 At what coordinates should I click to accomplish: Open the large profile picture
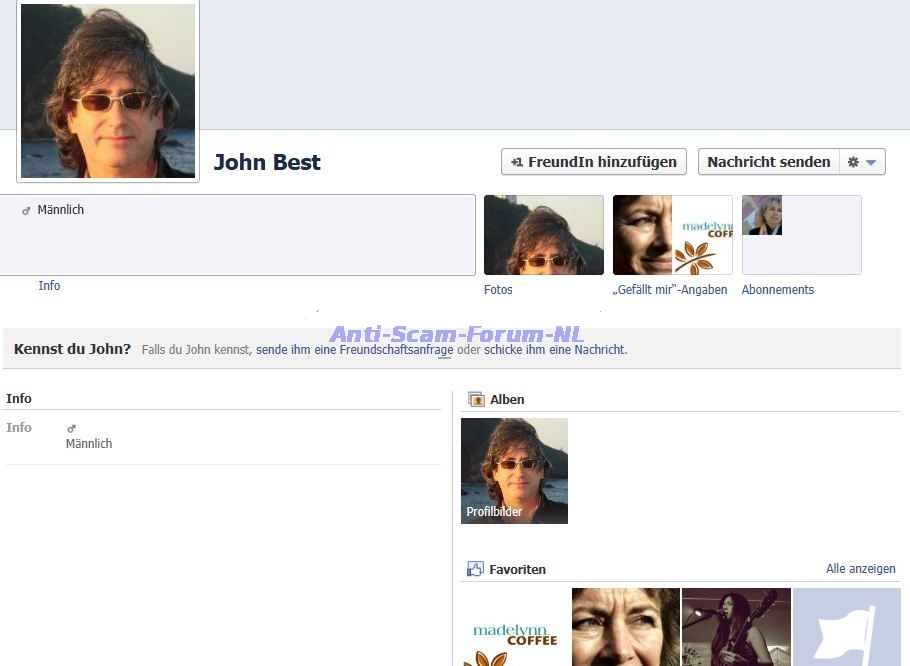coord(108,91)
